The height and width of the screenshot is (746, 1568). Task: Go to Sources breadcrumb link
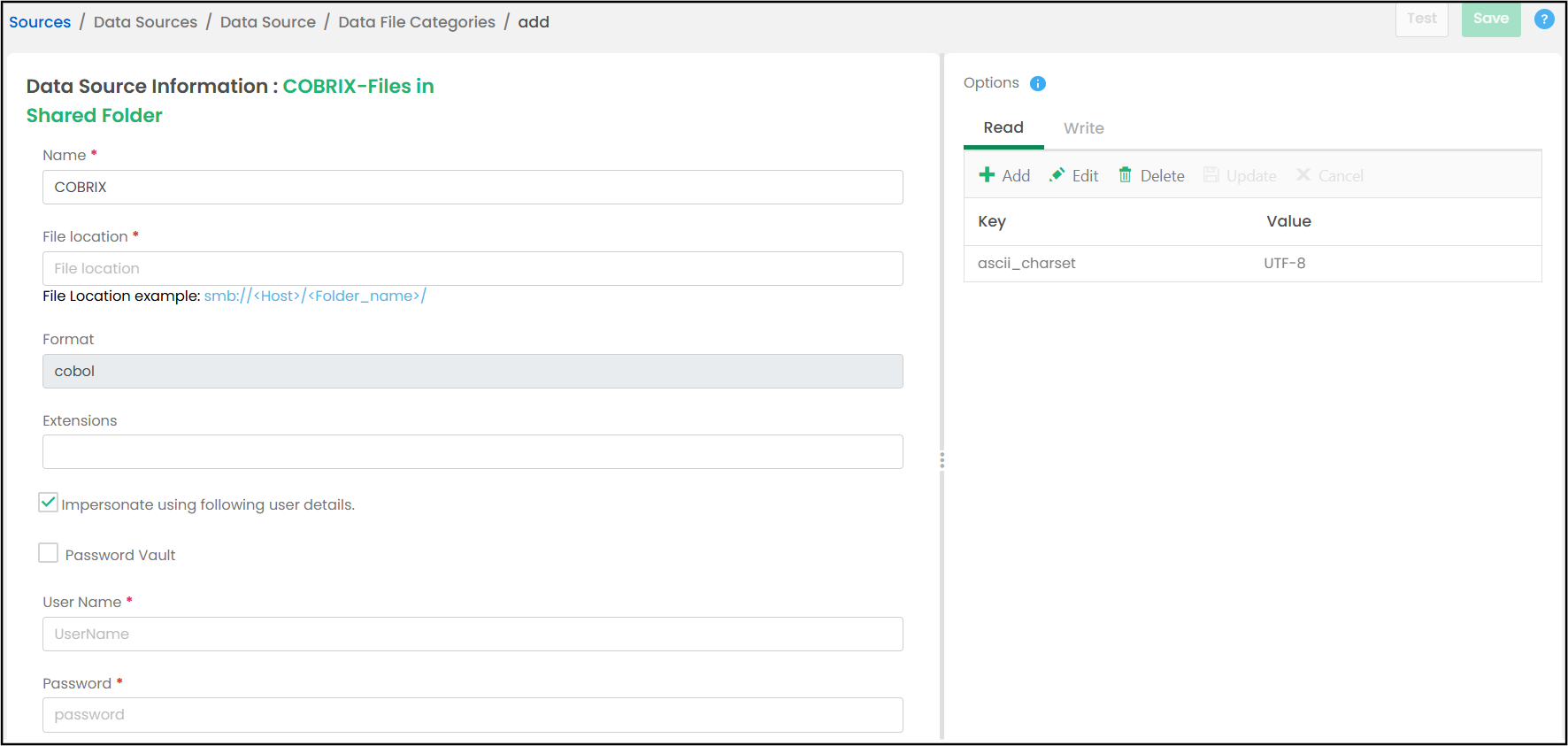40,22
